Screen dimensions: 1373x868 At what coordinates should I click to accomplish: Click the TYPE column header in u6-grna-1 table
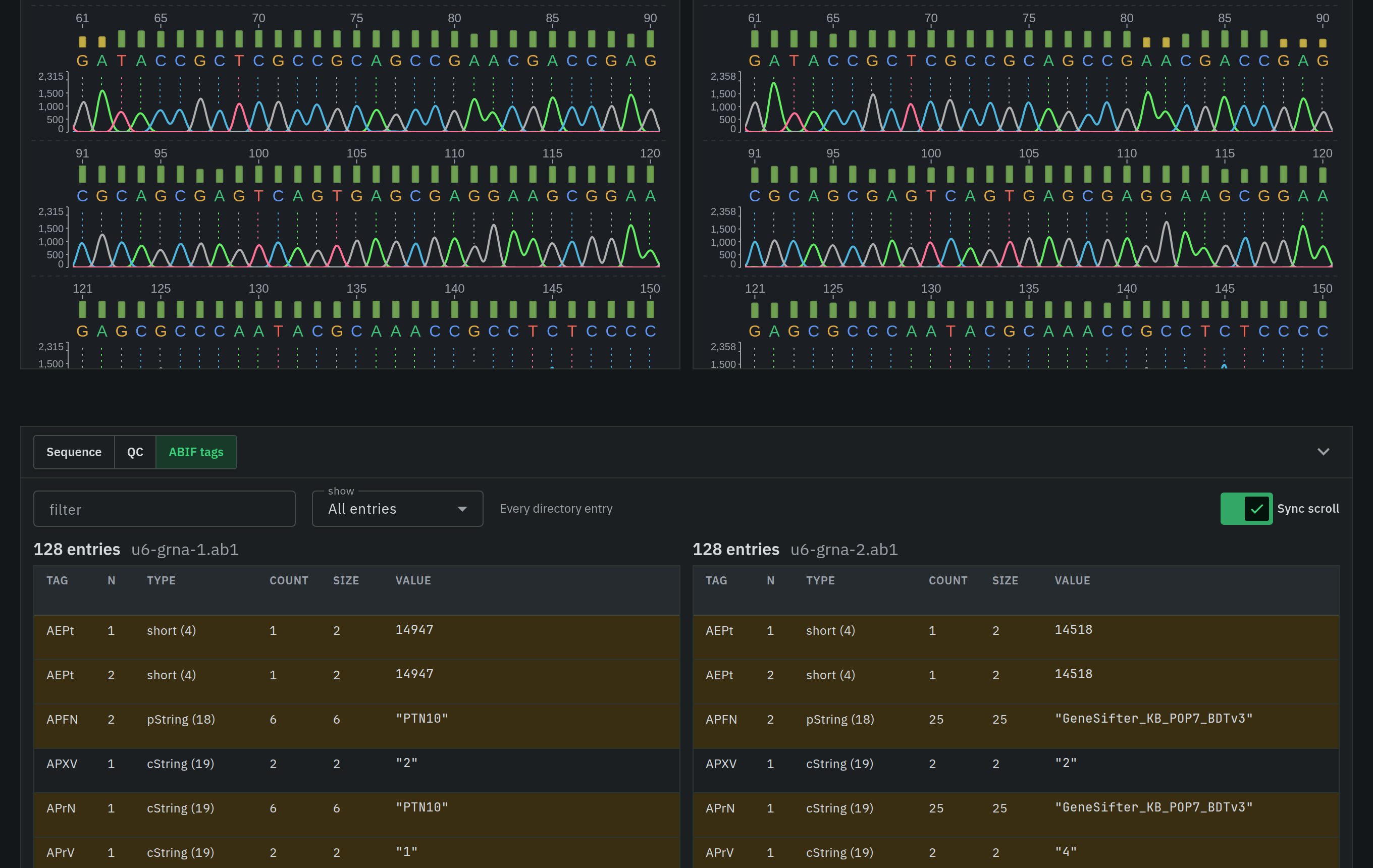tap(161, 580)
